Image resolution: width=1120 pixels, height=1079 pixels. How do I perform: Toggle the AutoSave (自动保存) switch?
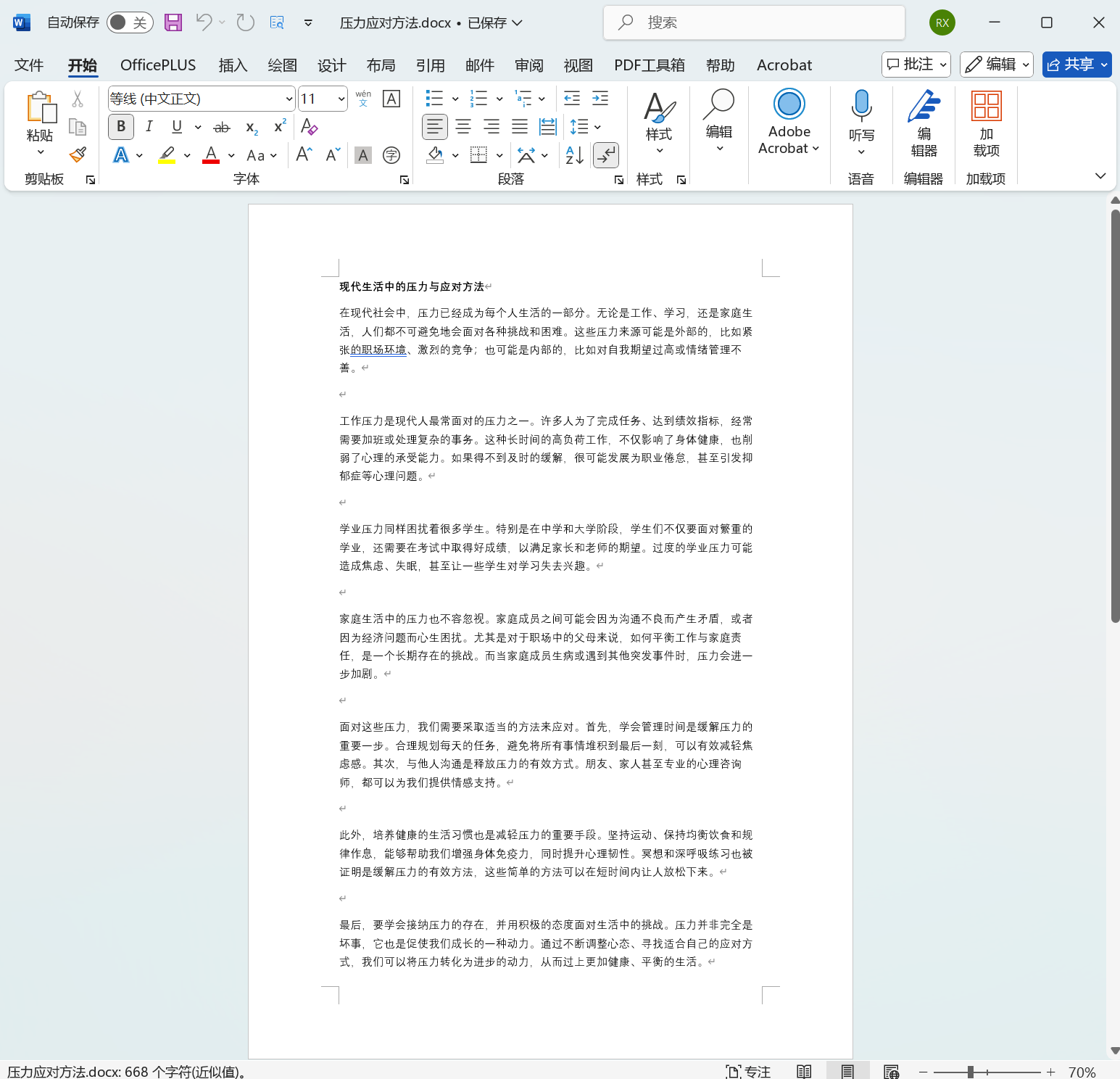point(129,22)
